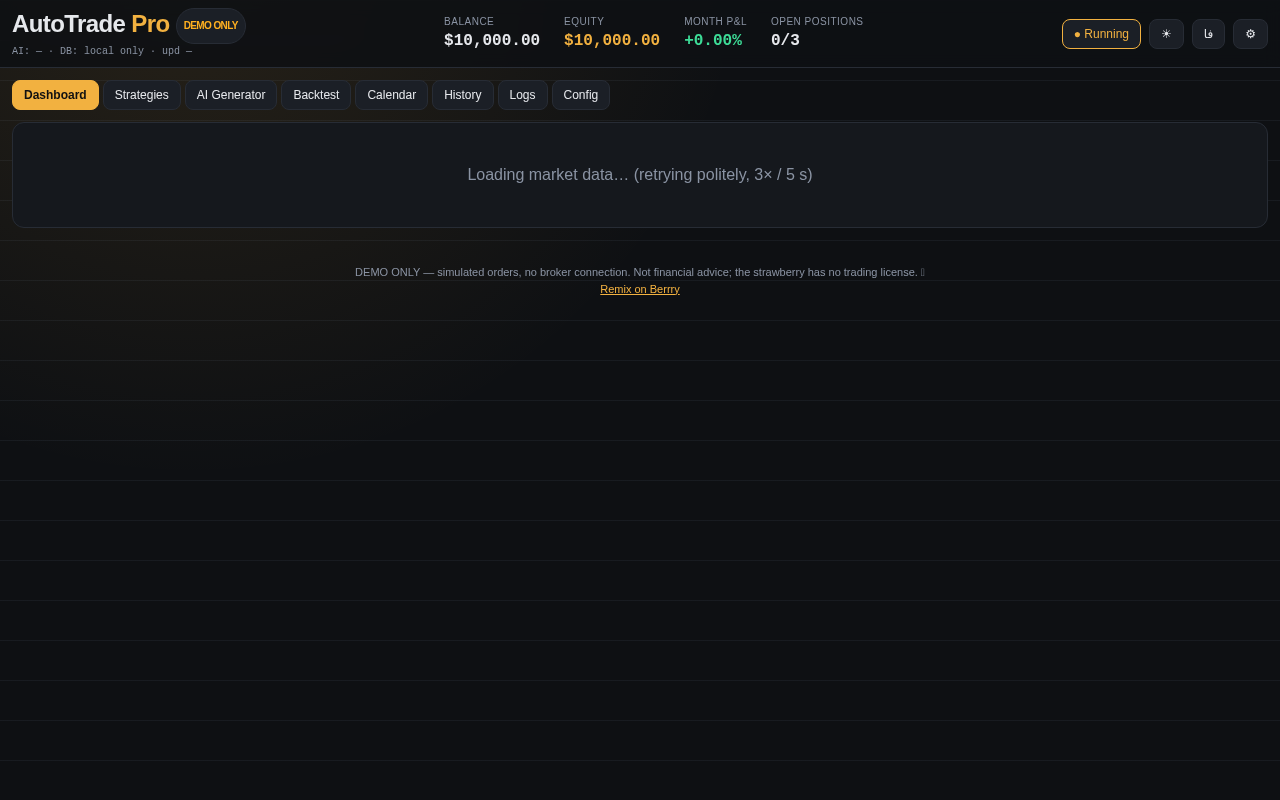This screenshot has height=800, width=1280.
Task: Open the Calendar tab
Action: pos(391,95)
